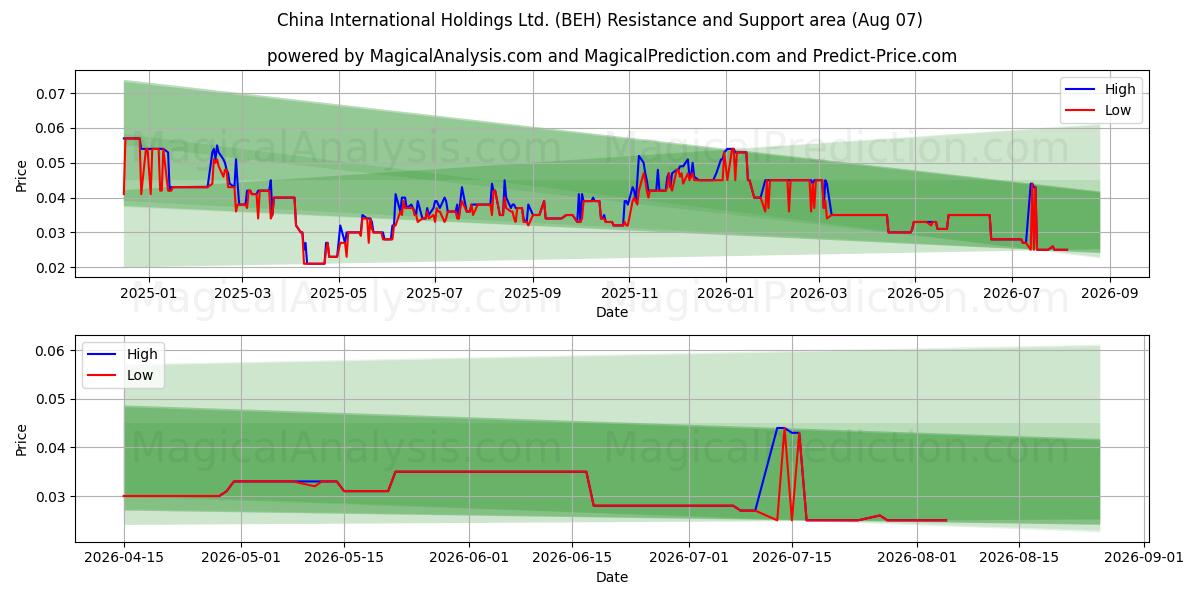Click the 2026-09 date tick label
The image size is (1200, 600).
click(x=1109, y=293)
